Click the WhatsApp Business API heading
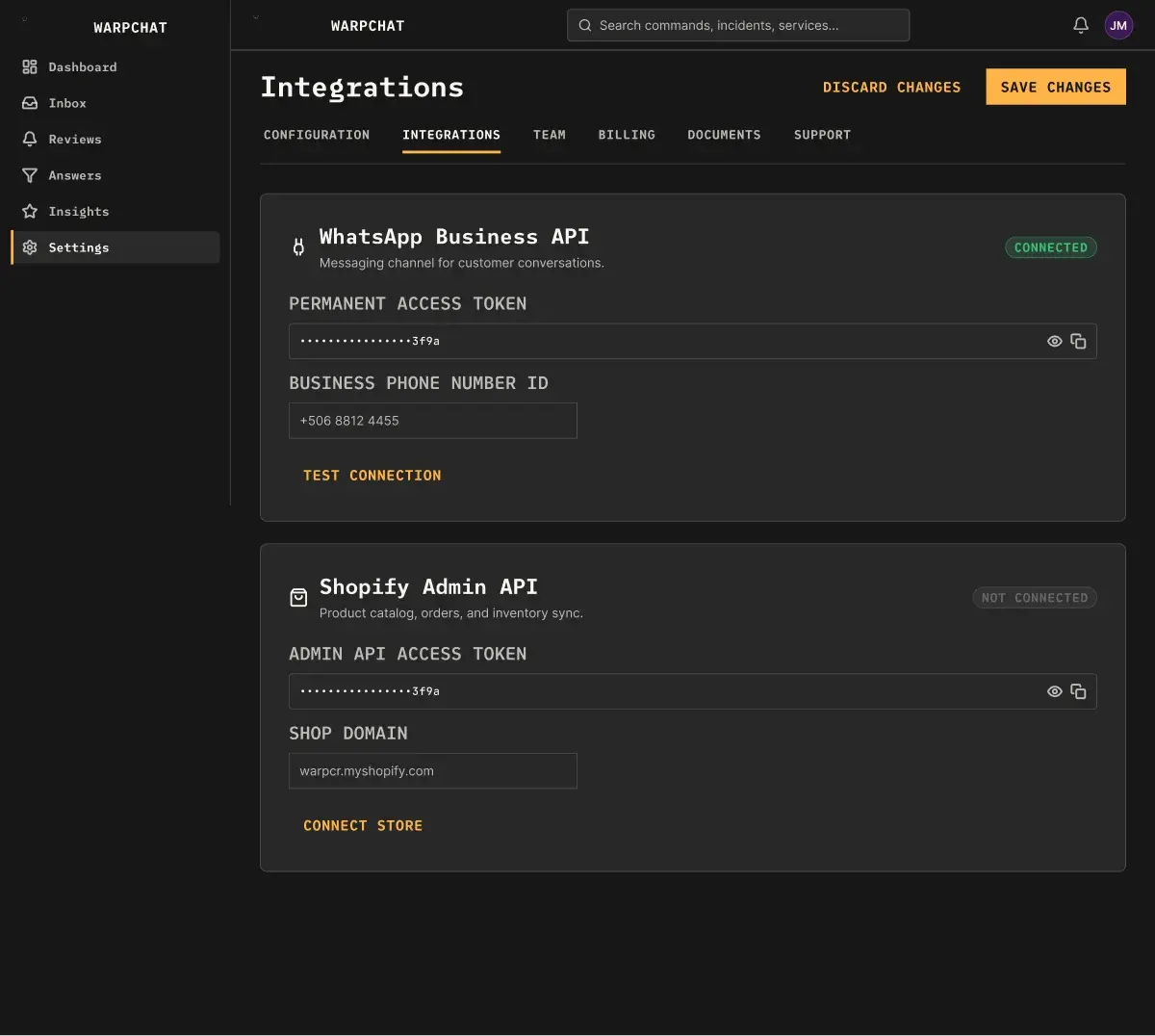Screen dimensions: 1155x1036 [x=454, y=237]
